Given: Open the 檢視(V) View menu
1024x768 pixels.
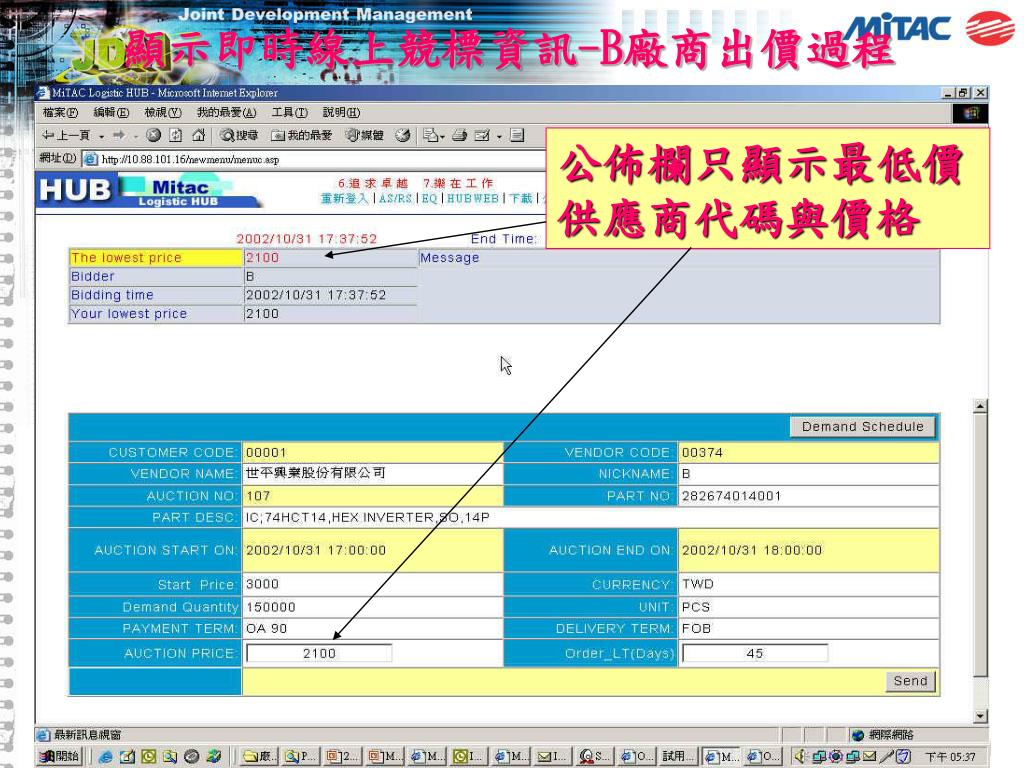Looking at the screenshot, I should pos(163,112).
